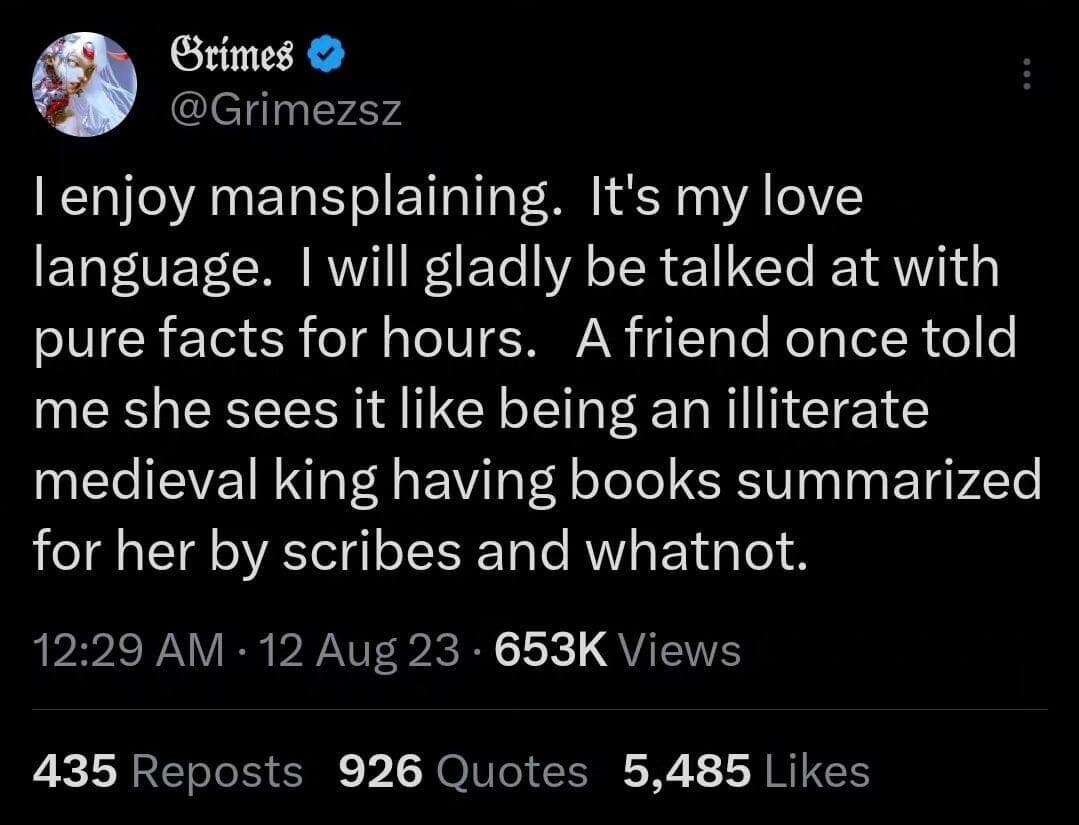Click the tweet's first line about mansplaining

point(448,200)
